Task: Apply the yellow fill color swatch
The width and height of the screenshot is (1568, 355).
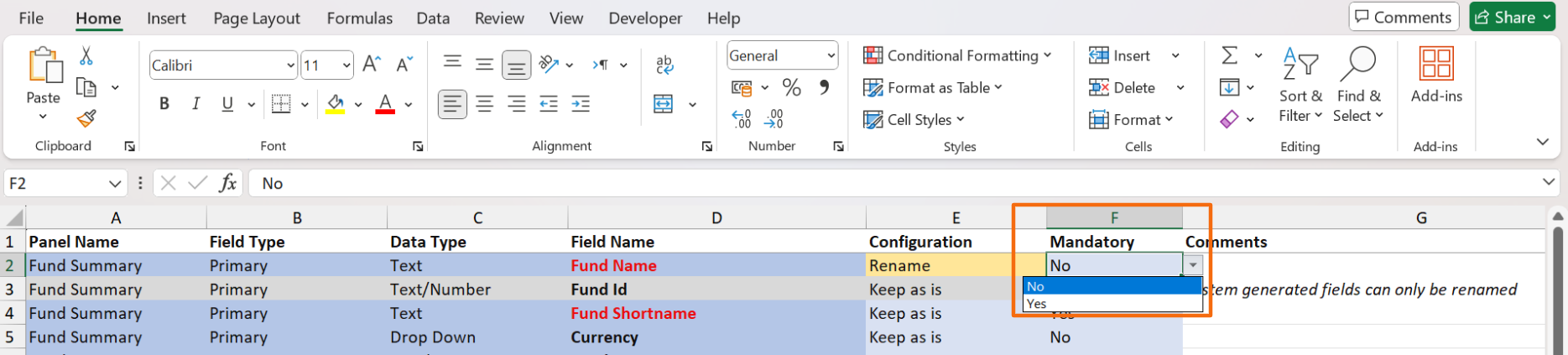Action: 336,104
